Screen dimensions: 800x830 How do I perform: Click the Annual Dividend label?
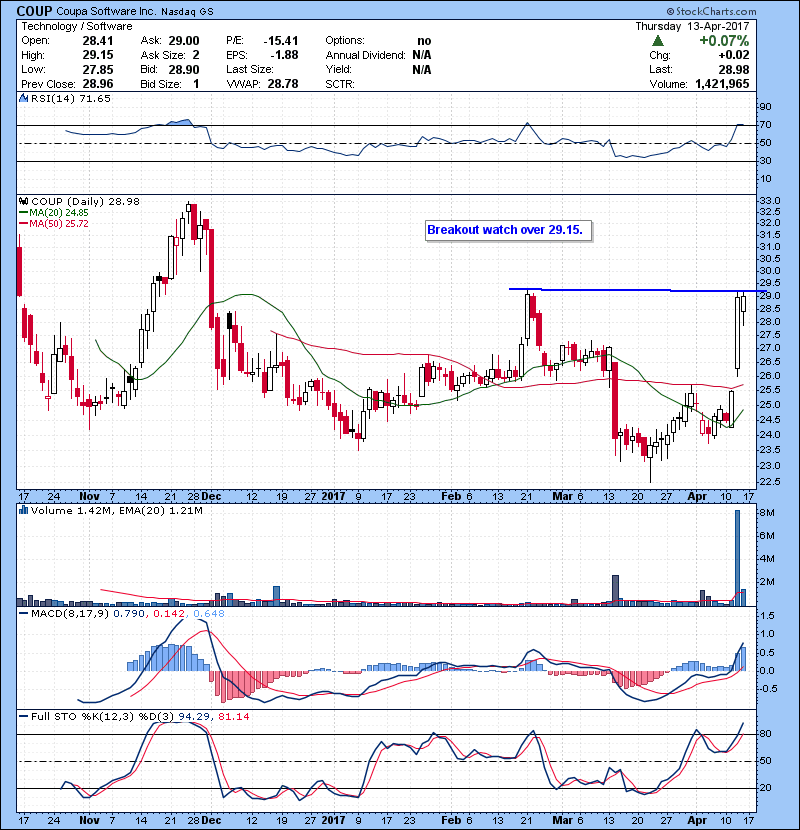coord(365,55)
